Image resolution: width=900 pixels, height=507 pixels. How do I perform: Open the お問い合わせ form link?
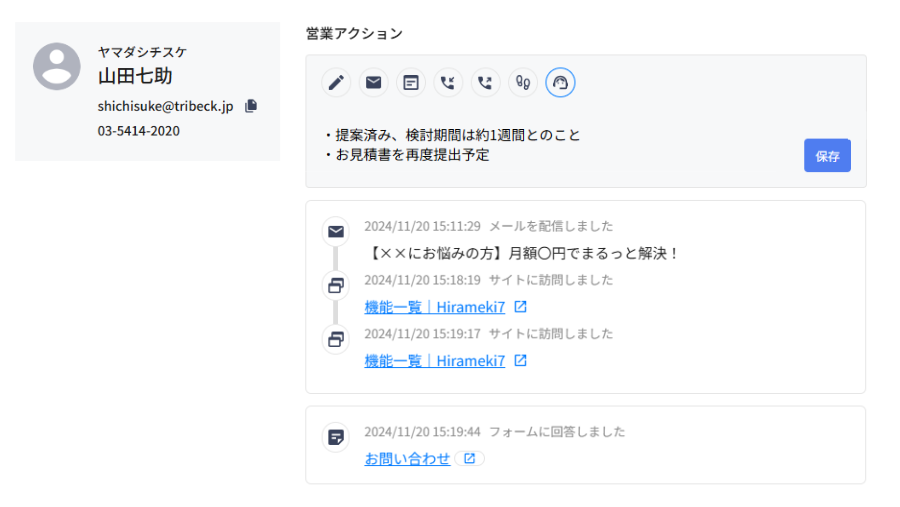[407, 459]
